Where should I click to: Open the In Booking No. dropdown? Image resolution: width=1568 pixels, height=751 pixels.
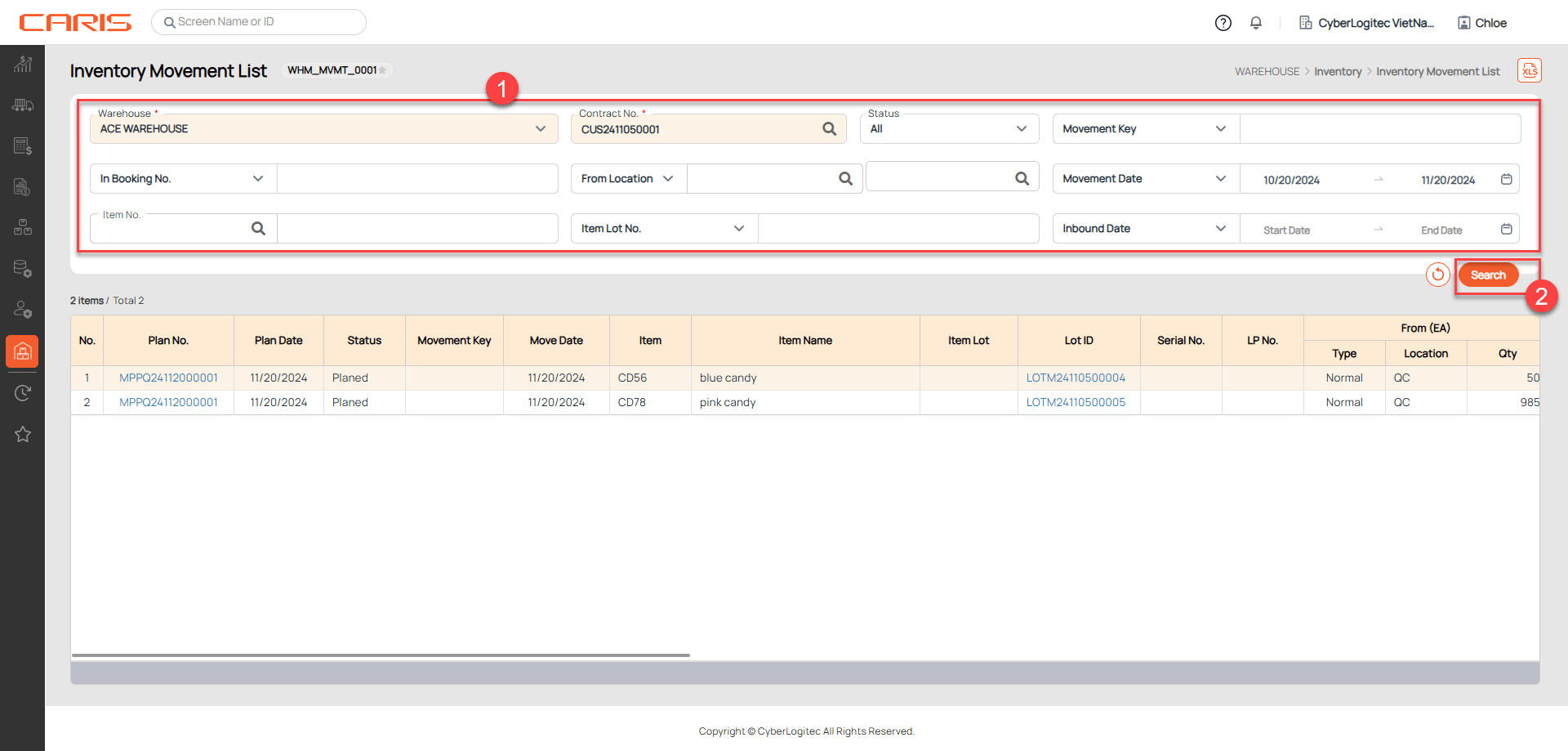tap(258, 179)
